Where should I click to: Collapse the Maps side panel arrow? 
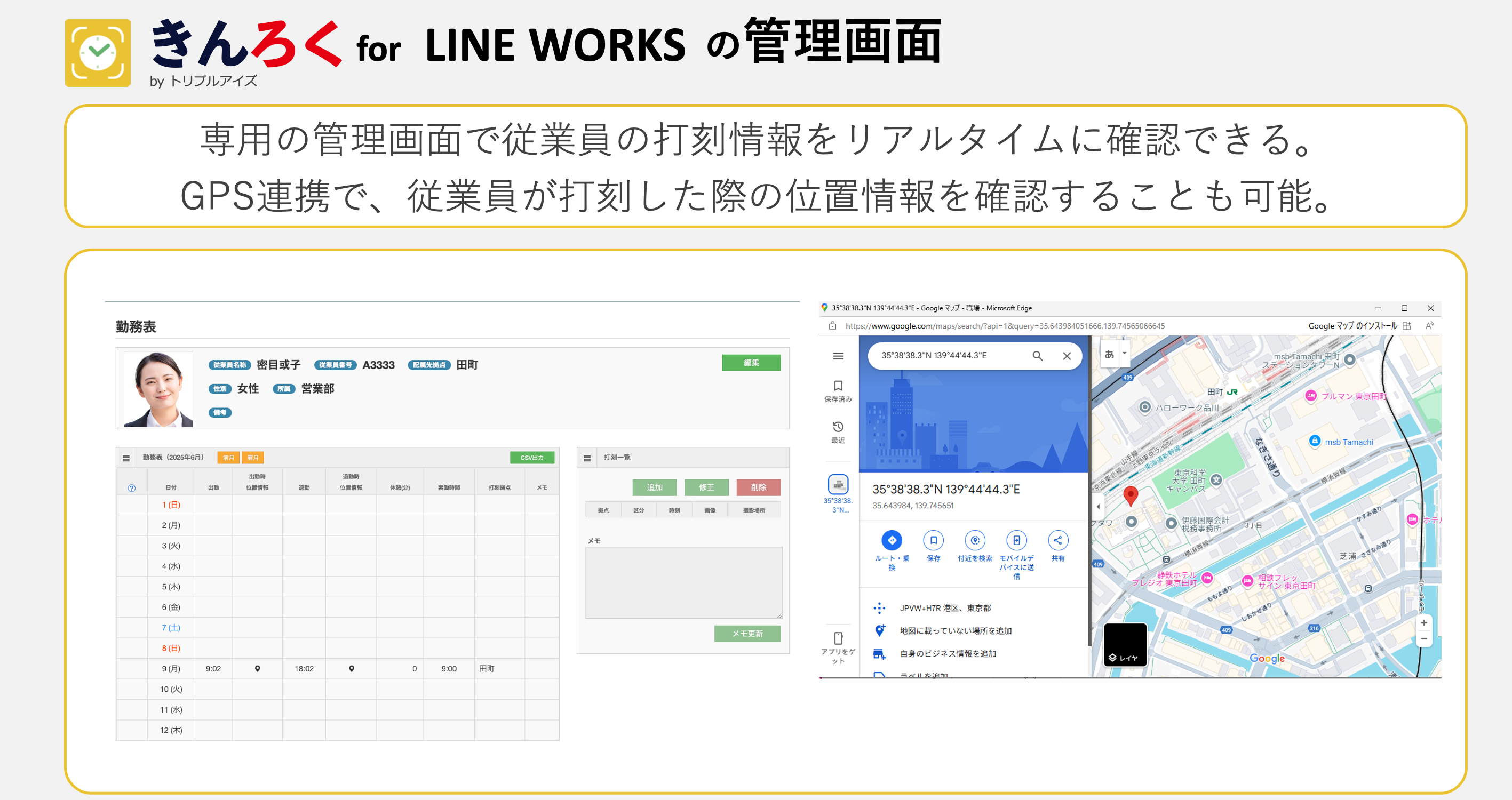coord(1097,506)
